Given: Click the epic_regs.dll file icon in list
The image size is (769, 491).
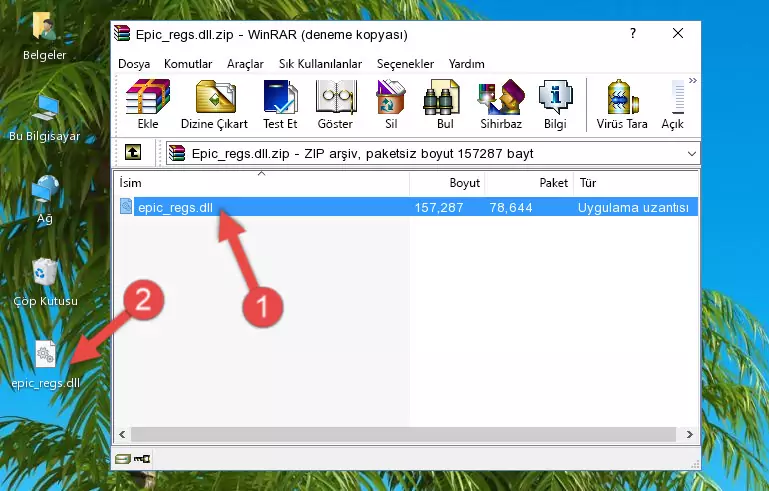Looking at the screenshot, I should click(x=126, y=207).
